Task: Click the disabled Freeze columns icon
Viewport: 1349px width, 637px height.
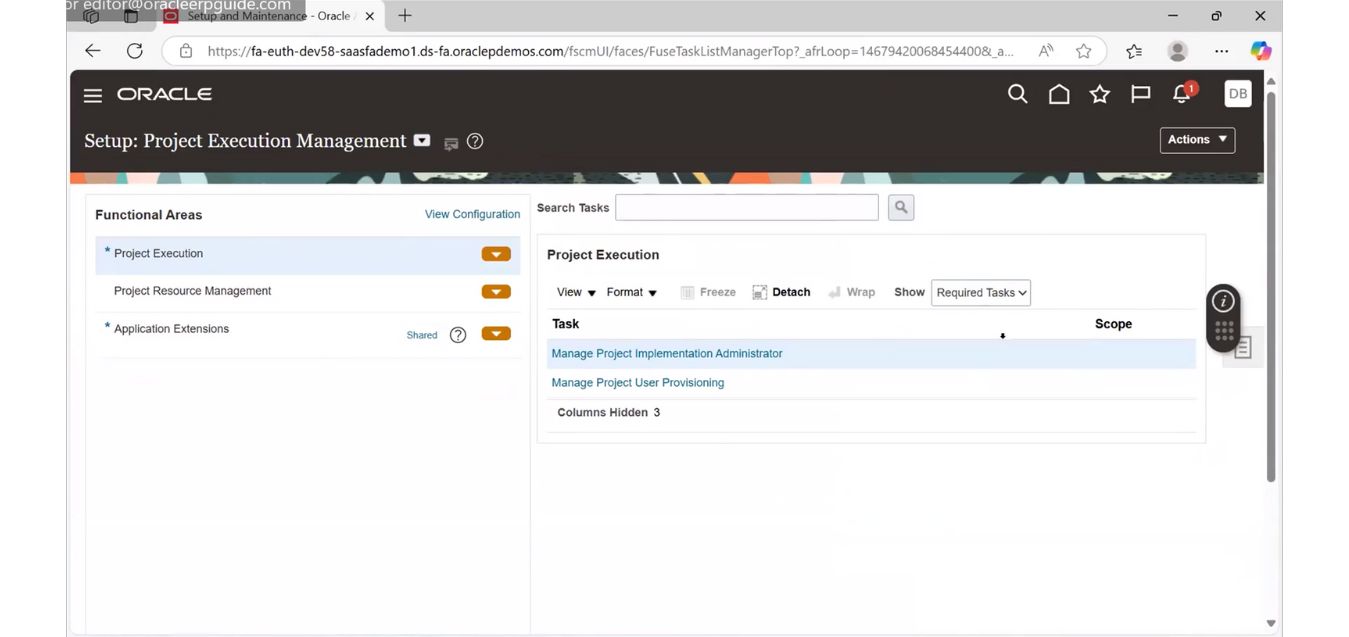Action: (708, 292)
